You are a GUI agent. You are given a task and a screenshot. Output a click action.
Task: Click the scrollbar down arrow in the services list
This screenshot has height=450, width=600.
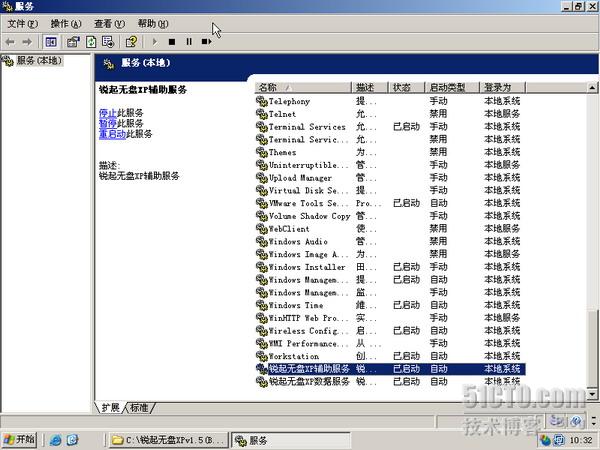[592, 394]
